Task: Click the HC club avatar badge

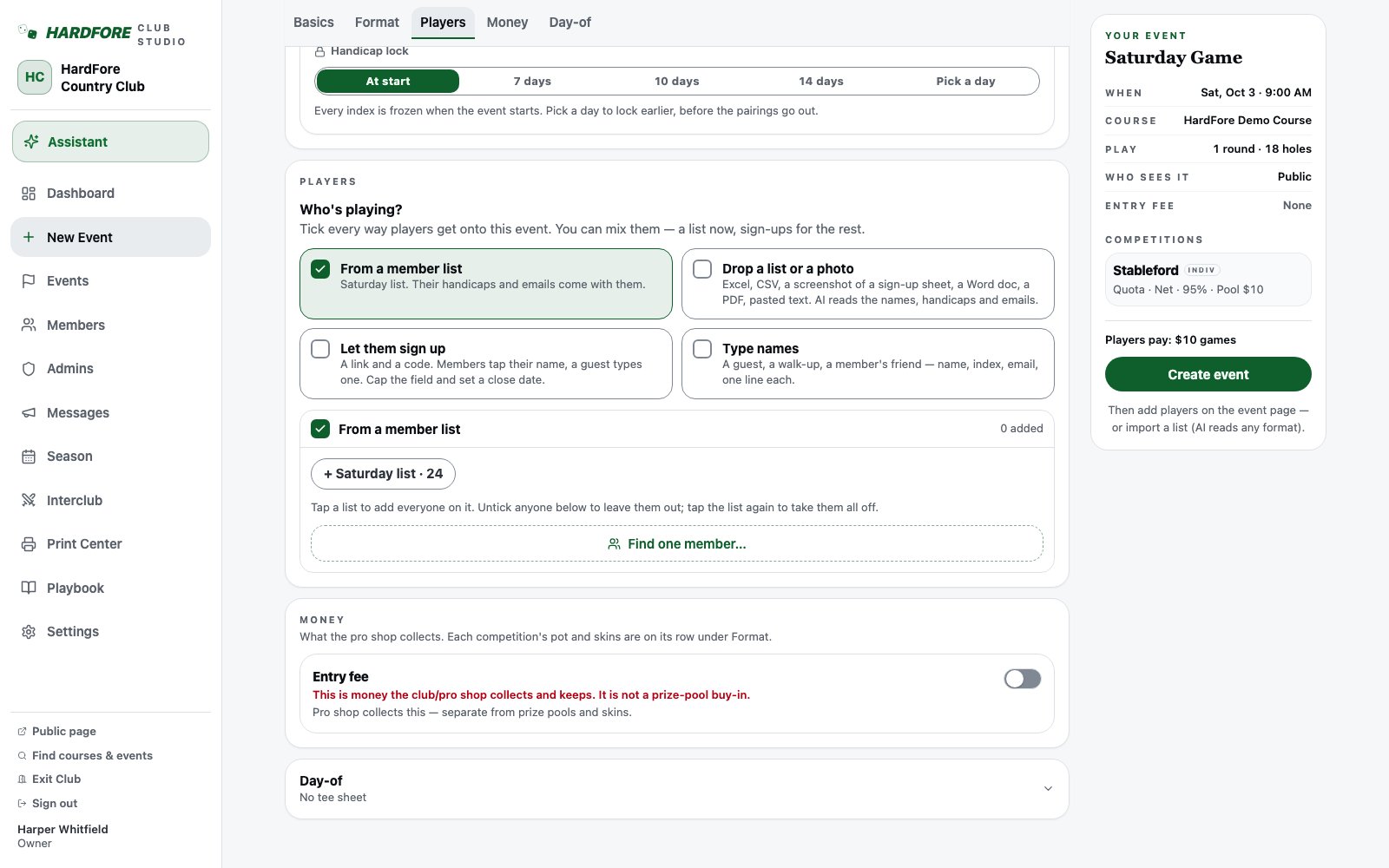Action: point(35,77)
